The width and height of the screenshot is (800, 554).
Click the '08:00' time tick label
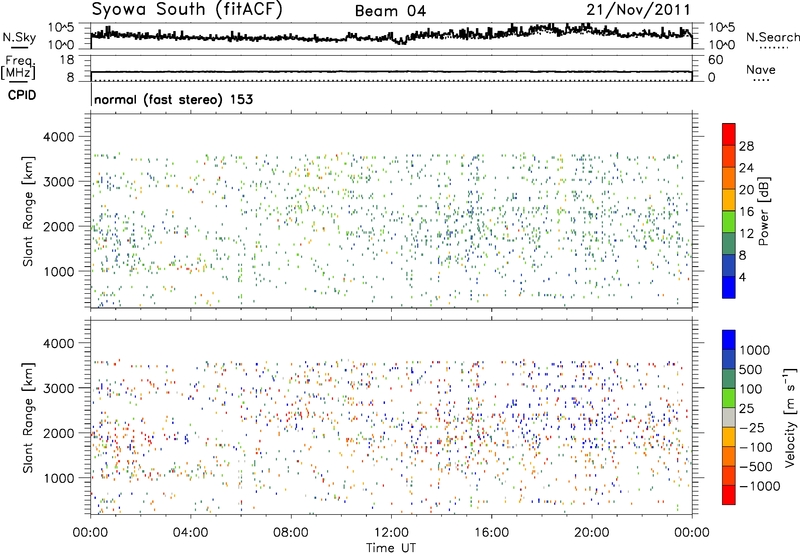click(x=291, y=533)
